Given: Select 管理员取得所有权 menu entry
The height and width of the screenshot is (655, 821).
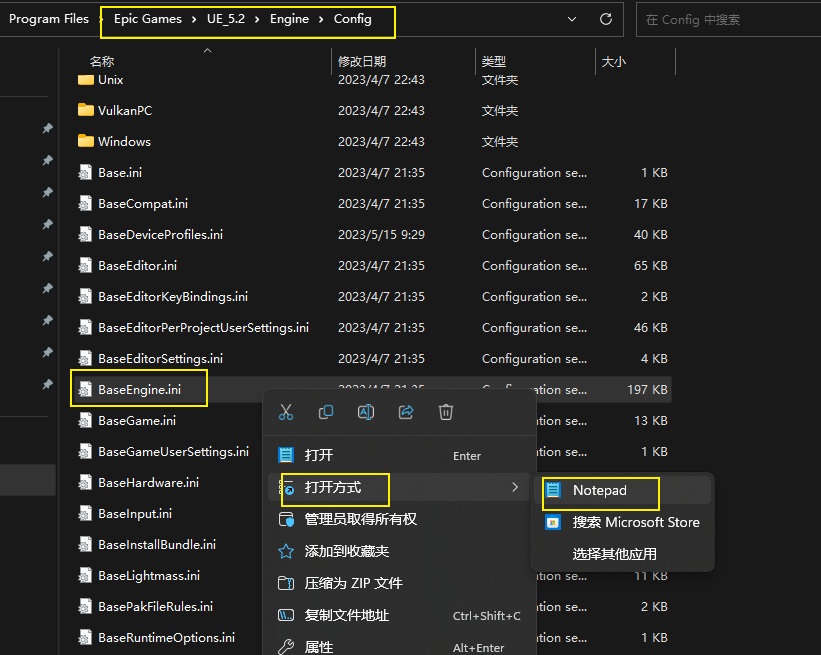Looking at the screenshot, I should (402, 519).
